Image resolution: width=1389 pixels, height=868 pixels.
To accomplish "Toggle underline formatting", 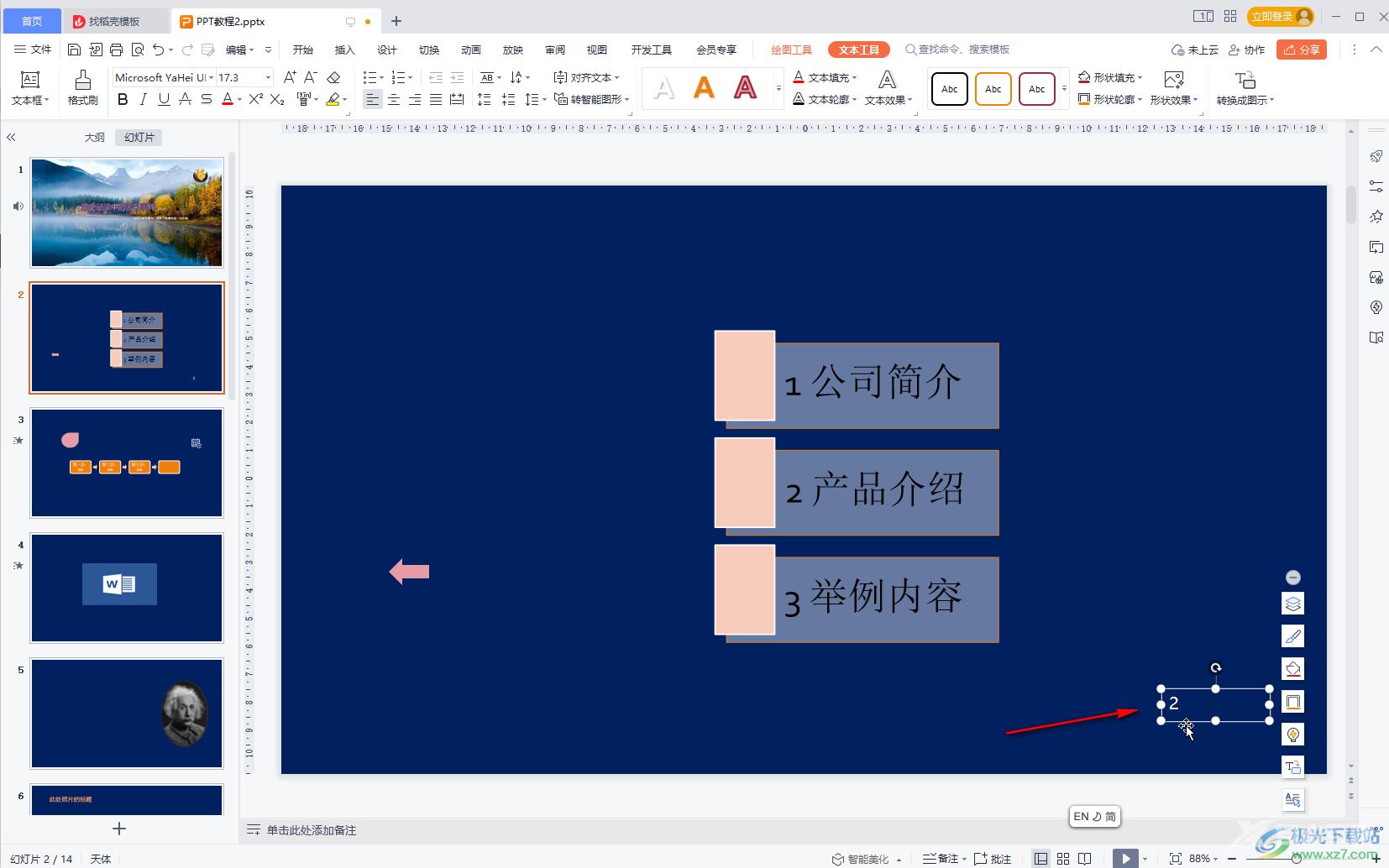I will pos(164,99).
